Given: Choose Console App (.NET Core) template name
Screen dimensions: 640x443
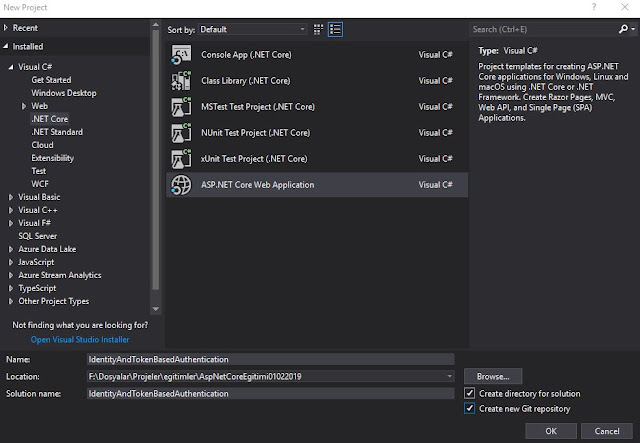Looking at the screenshot, I should pyautogui.click(x=246, y=55).
